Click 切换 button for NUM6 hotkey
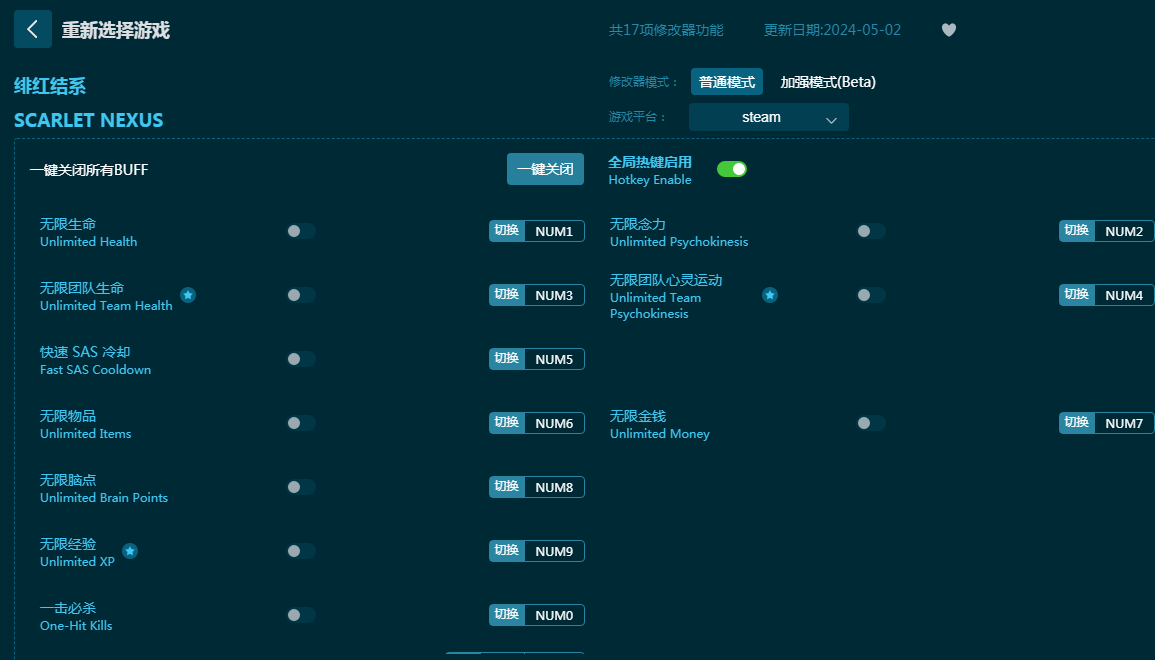The height and width of the screenshot is (660, 1155). click(x=507, y=424)
